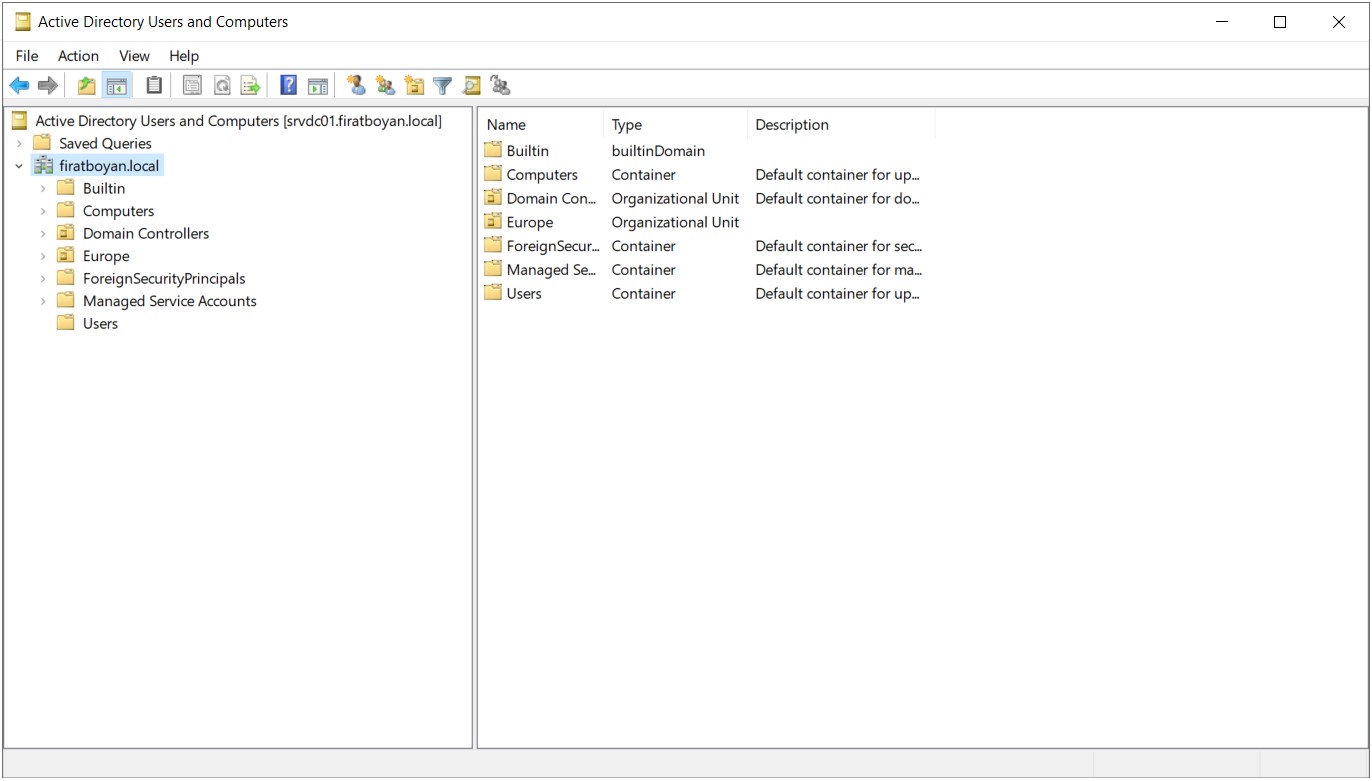The image size is (1372, 781).
Task: Click the Europe OU icon in list
Action: click(492, 222)
